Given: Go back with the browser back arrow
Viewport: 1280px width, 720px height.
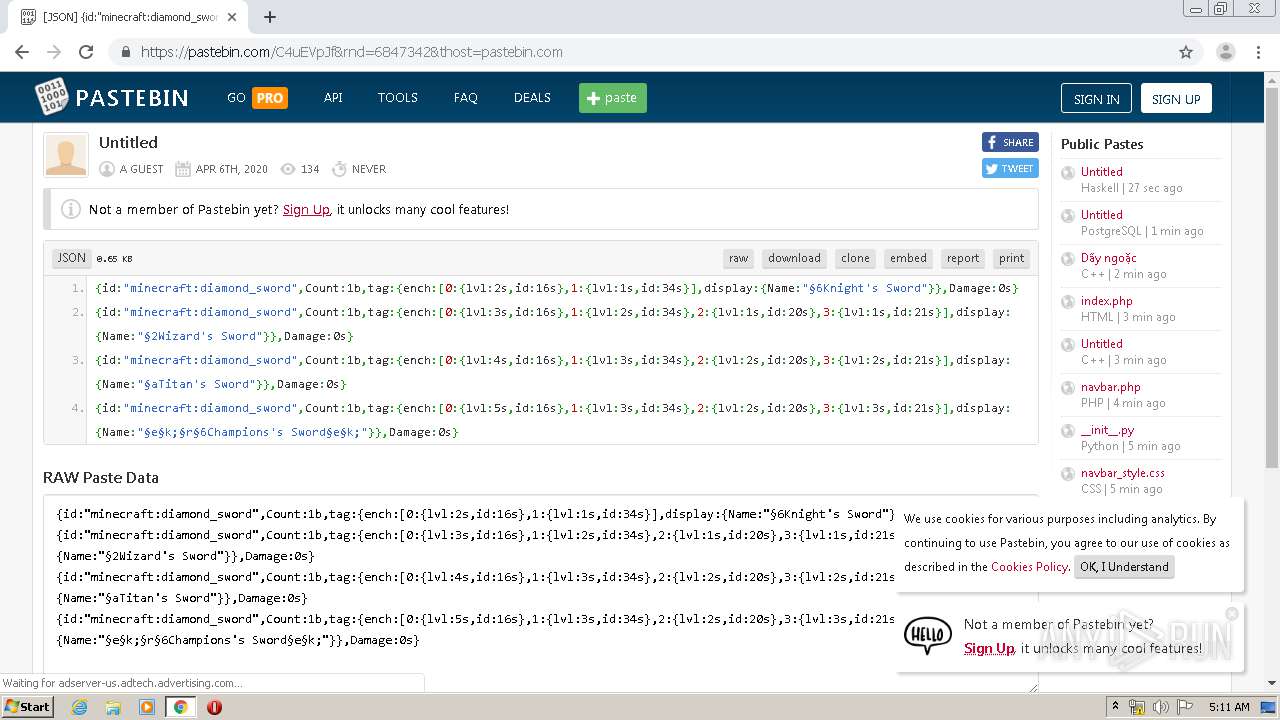Looking at the screenshot, I should point(22,52).
